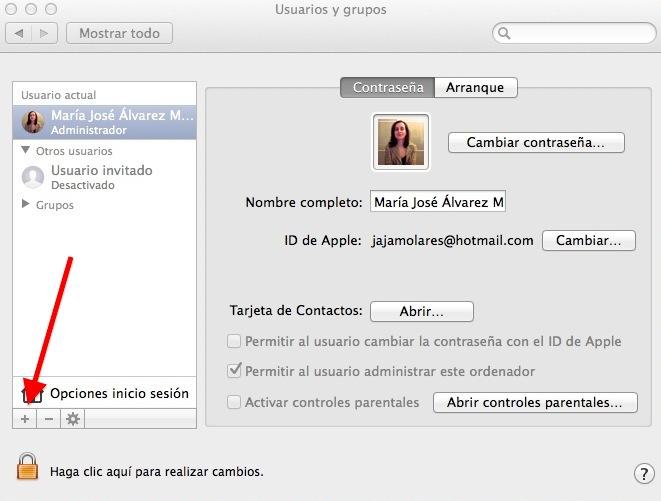Click the Nombre completo text field
Screen dimensions: 661x501
[438, 202]
